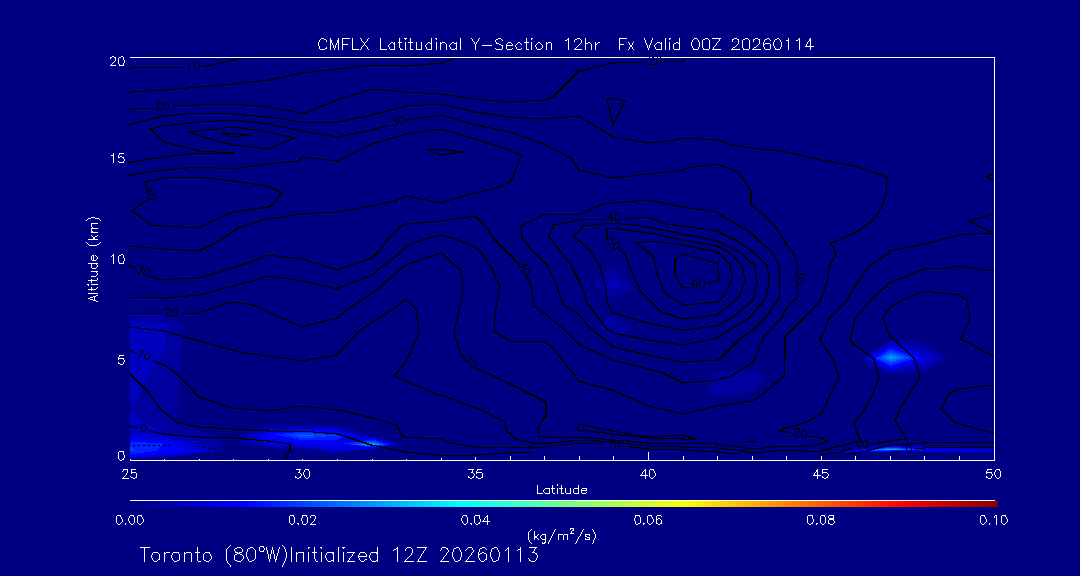Click the color scale bar gradient
Image resolution: width=1080 pixels, height=576 pixels.
(563, 504)
